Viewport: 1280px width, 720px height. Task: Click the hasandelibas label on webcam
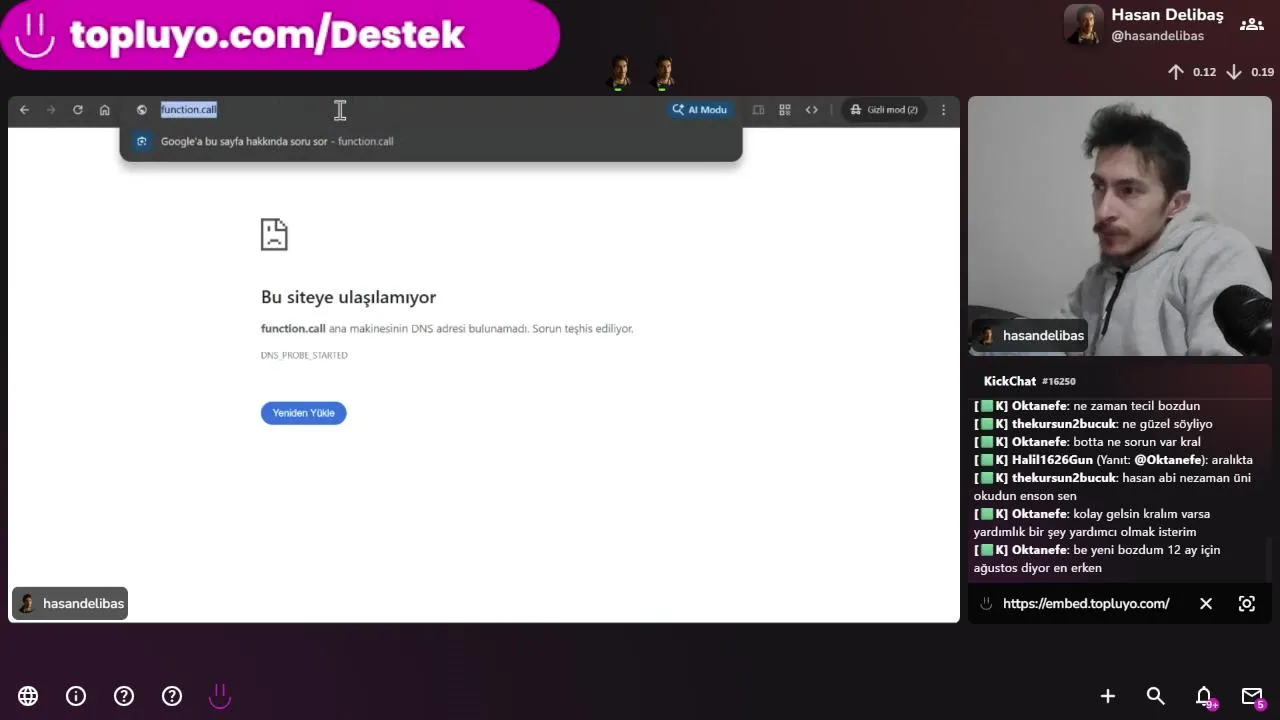pos(1031,336)
